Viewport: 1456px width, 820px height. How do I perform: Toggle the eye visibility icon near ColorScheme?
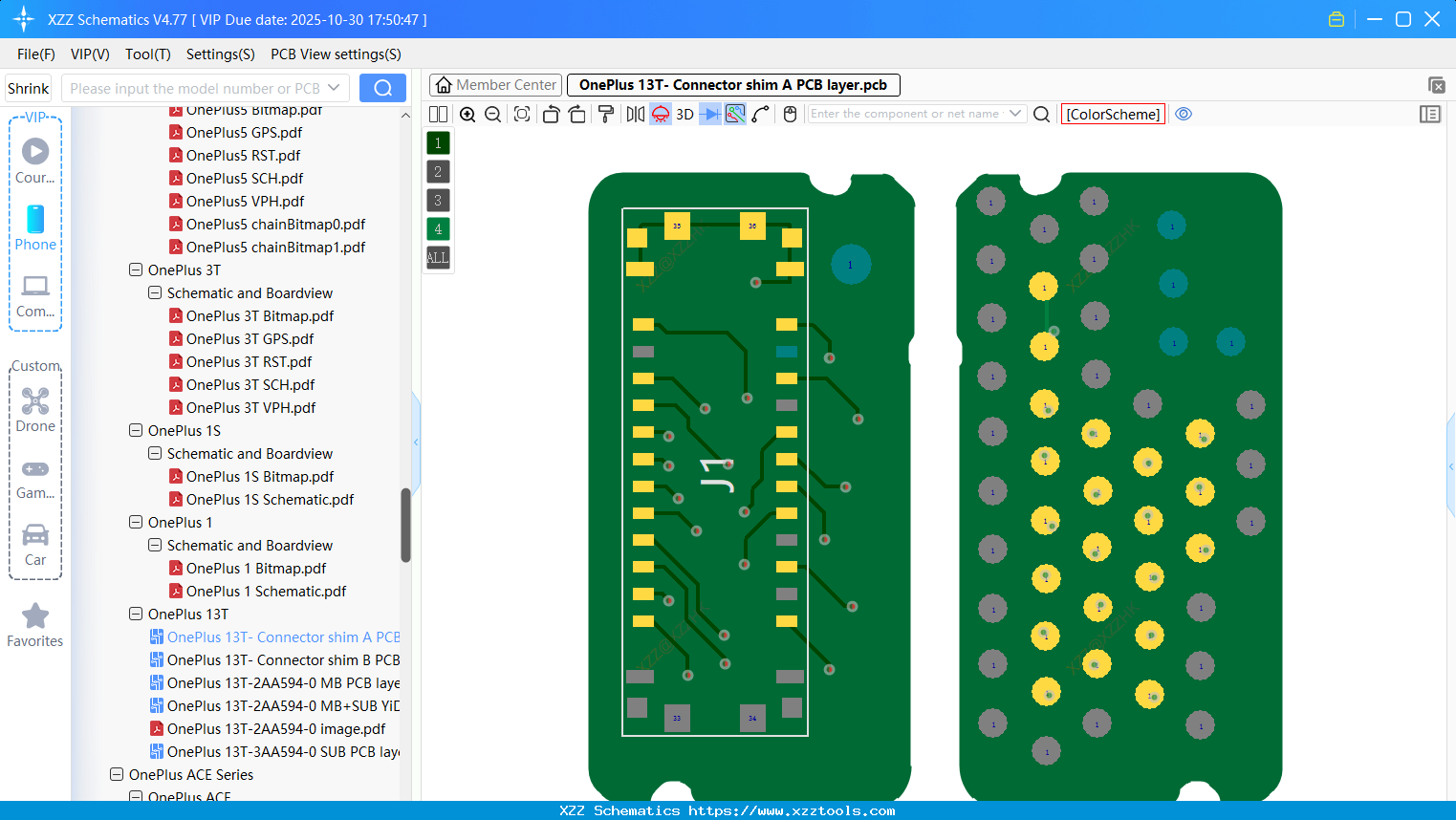point(1184,114)
